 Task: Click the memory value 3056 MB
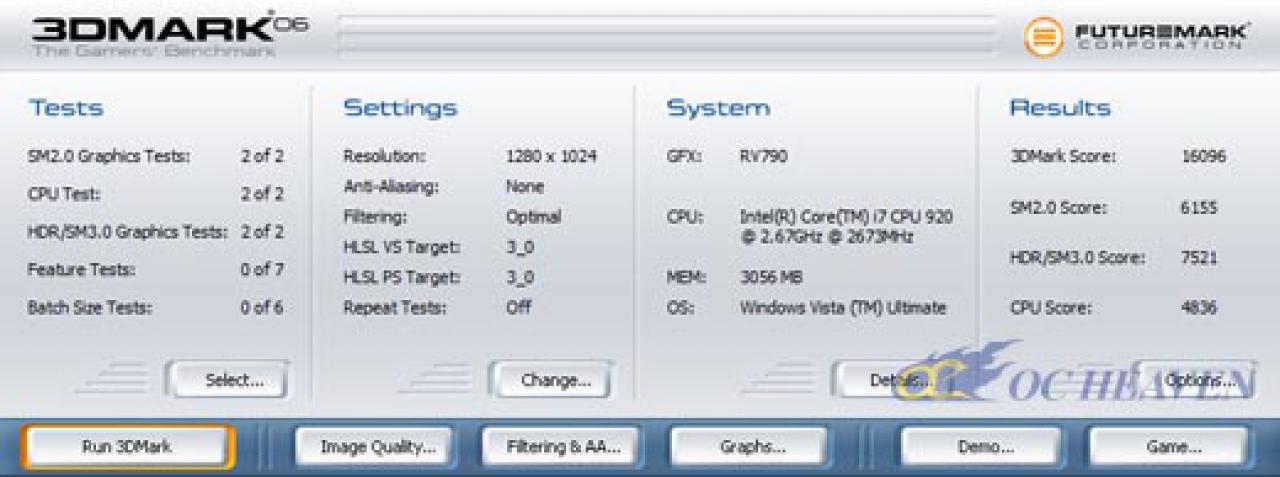point(771,277)
